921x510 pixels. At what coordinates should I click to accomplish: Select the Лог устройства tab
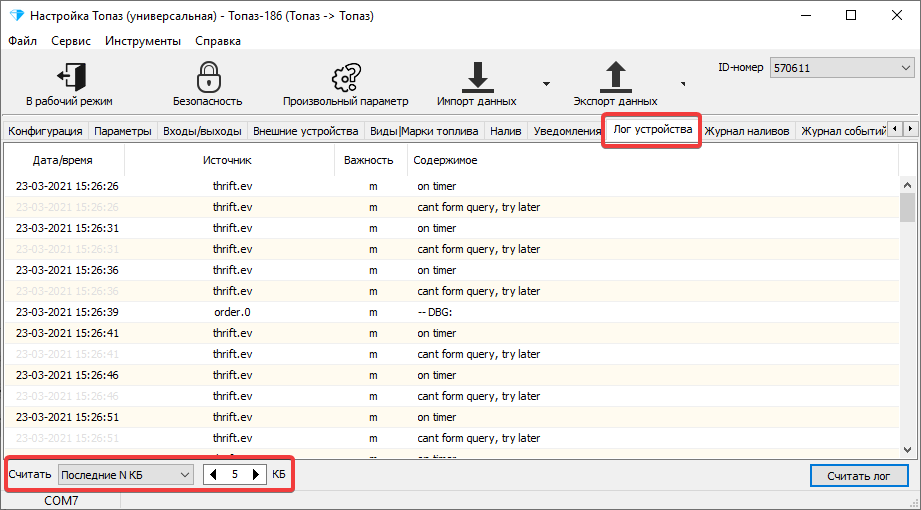tap(653, 129)
